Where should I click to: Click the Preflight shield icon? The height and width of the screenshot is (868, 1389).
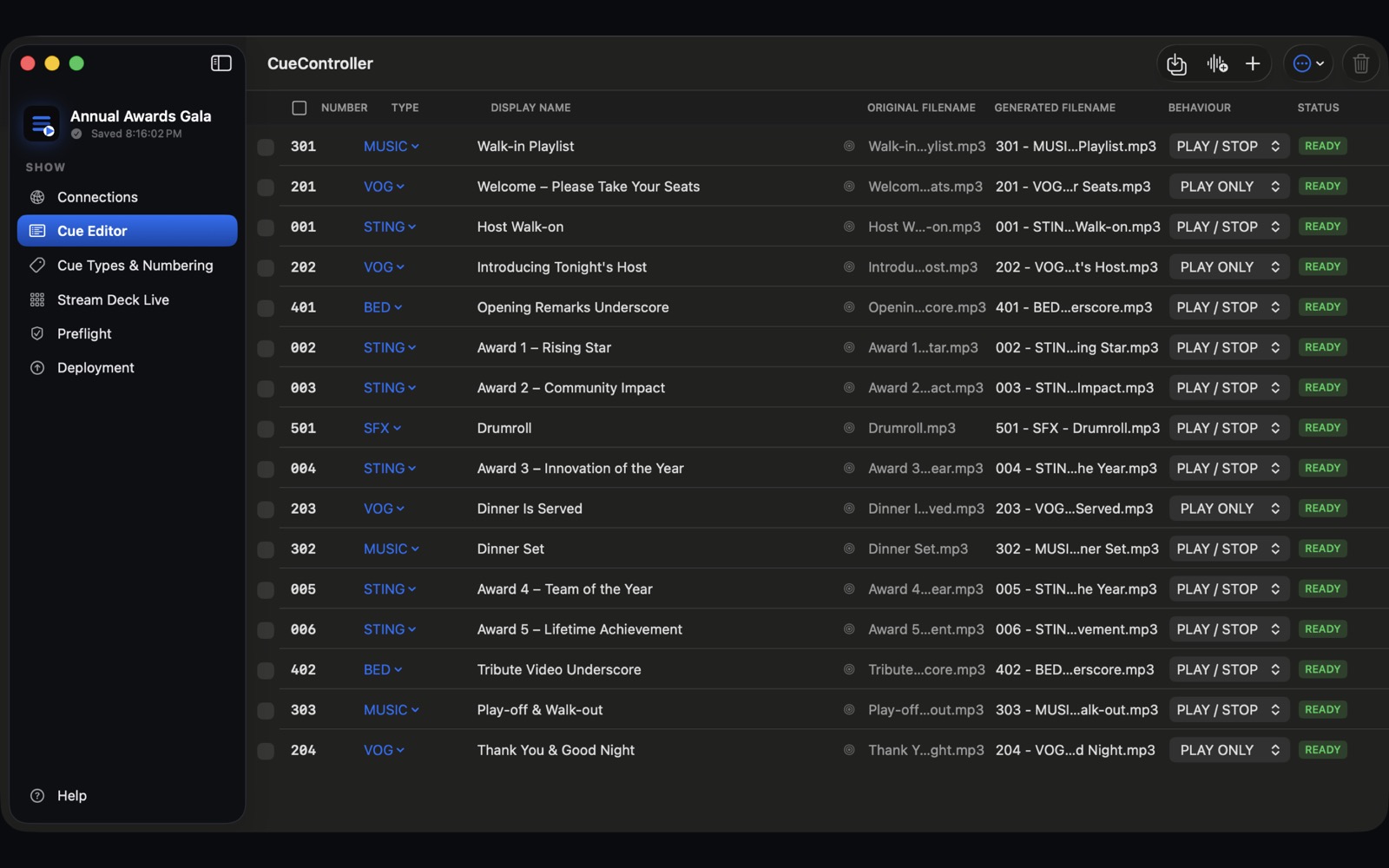(x=37, y=333)
